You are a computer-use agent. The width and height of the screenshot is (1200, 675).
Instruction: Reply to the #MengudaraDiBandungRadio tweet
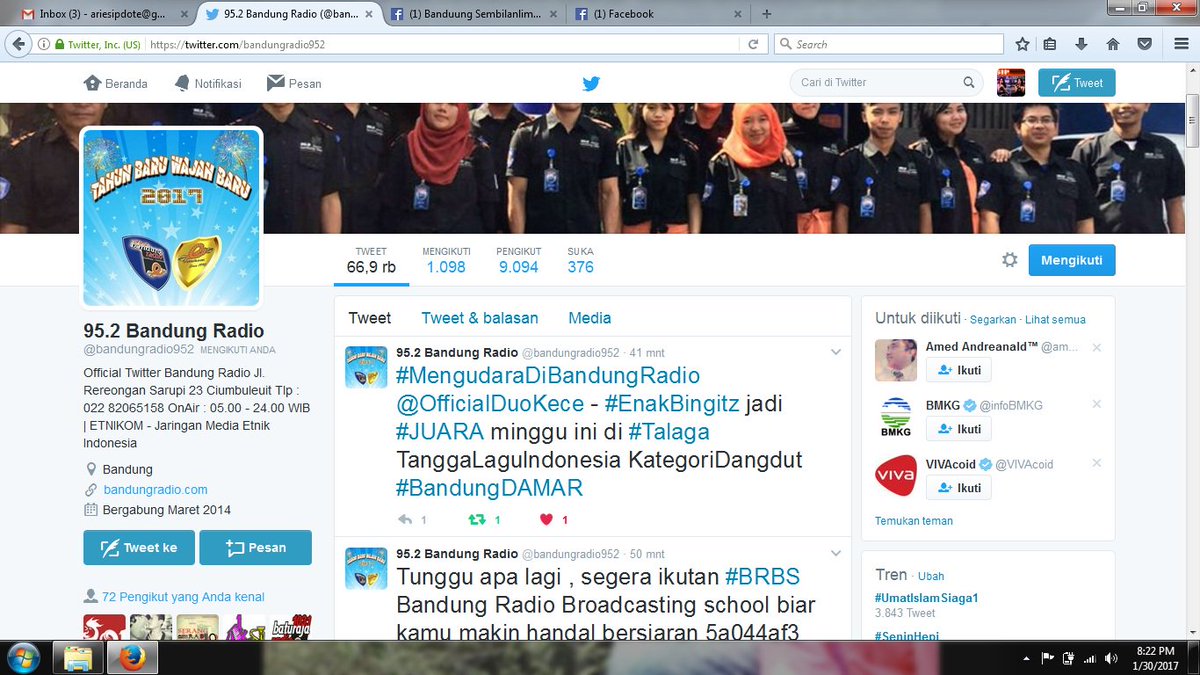pos(404,519)
